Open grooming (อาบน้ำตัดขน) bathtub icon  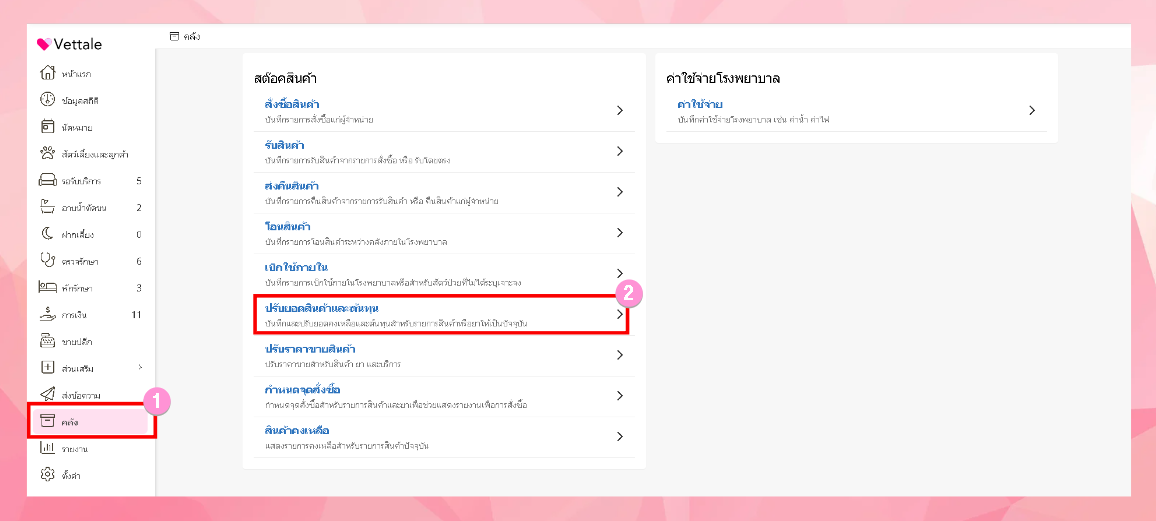coord(47,207)
